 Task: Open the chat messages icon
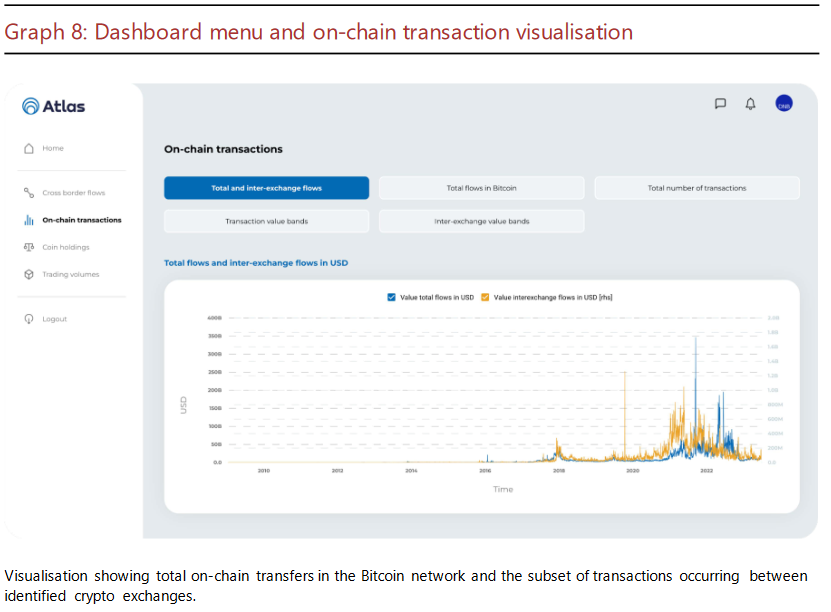click(720, 104)
